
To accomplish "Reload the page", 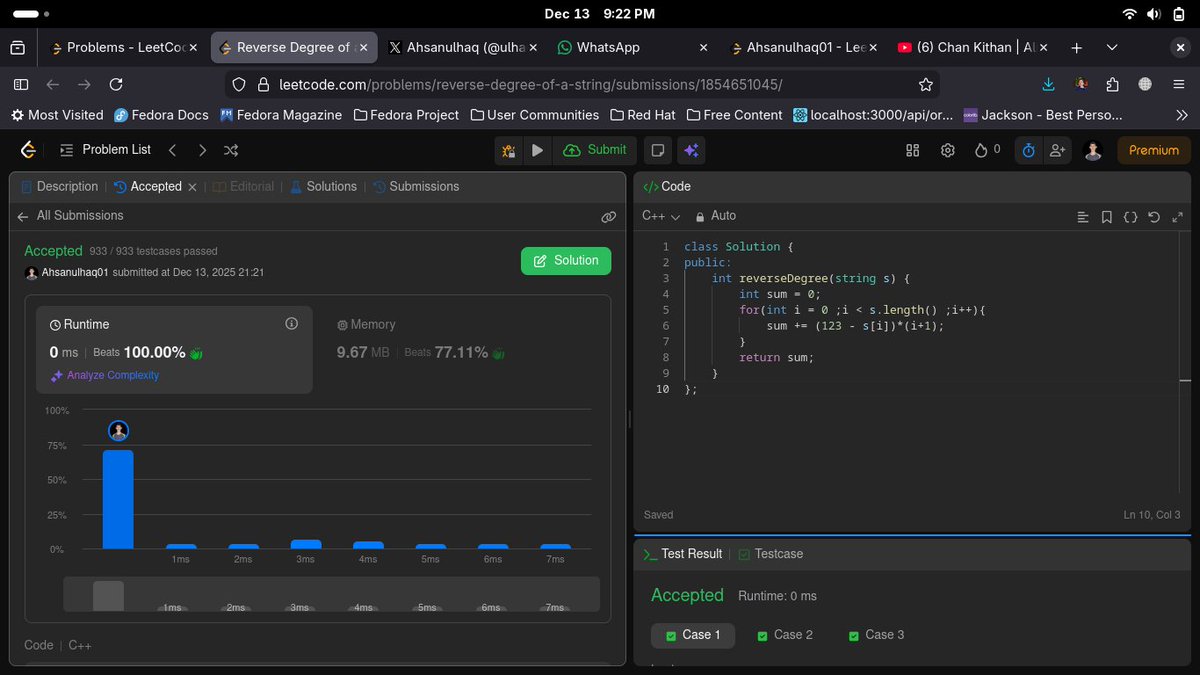I will click(x=116, y=85).
